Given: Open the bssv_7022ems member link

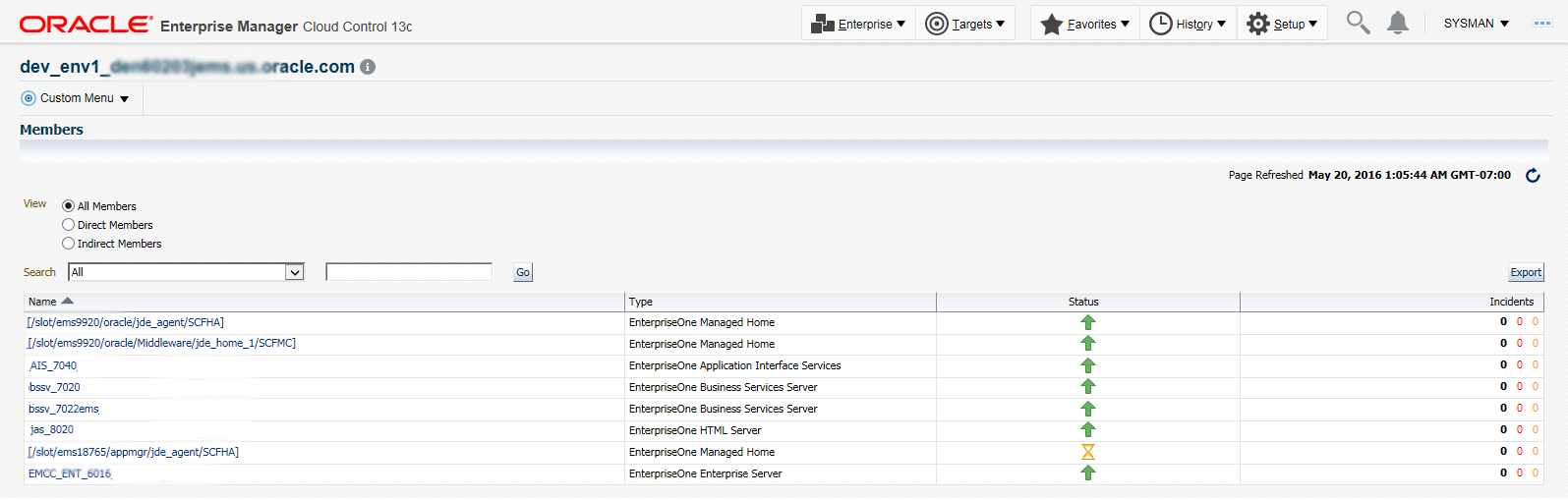Looking at the screenshot, I should tap(64, 409).
